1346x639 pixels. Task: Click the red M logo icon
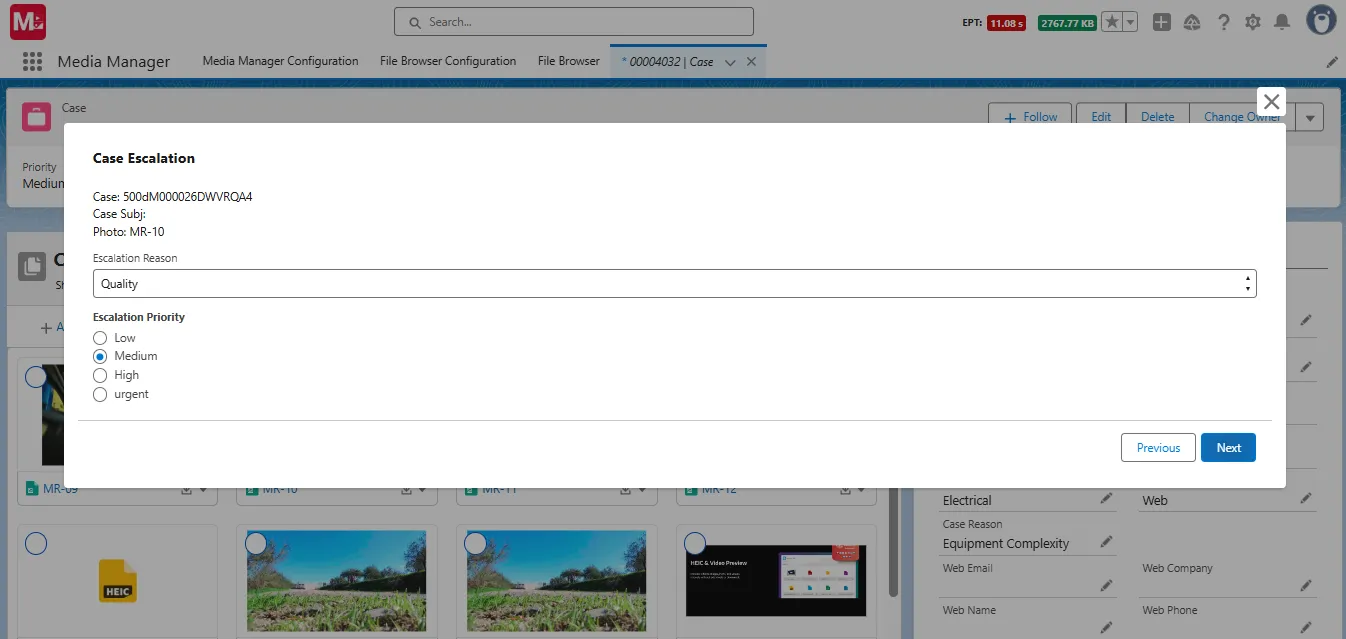pyautogui.click(x=28, y=21)
